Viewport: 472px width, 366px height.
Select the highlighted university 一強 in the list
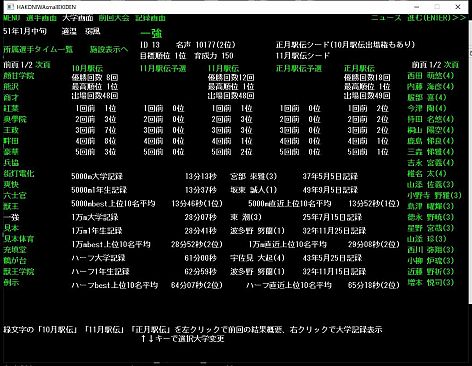(x=11, y=217)
